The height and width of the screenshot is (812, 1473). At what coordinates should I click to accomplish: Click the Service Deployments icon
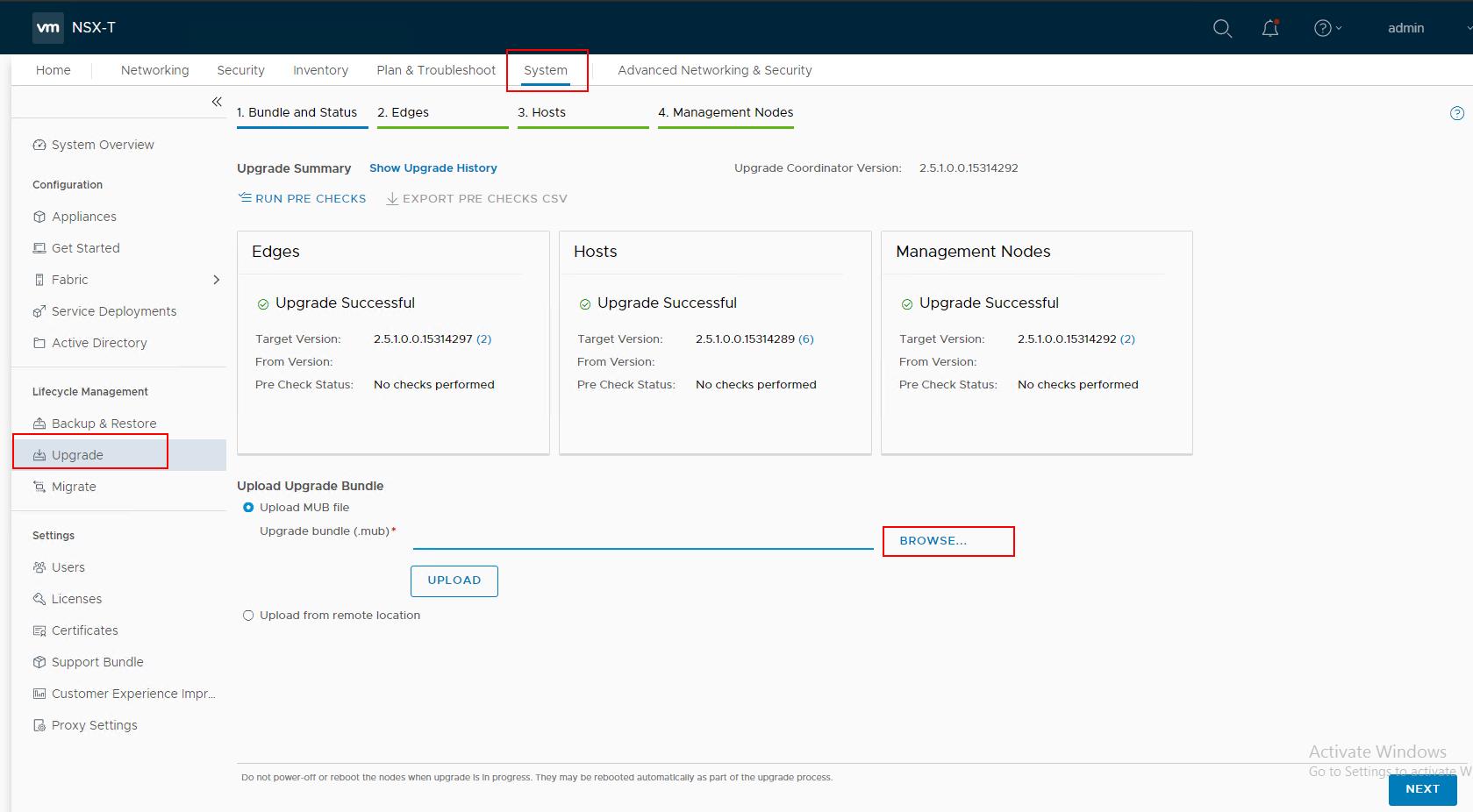tap(39, 311)
